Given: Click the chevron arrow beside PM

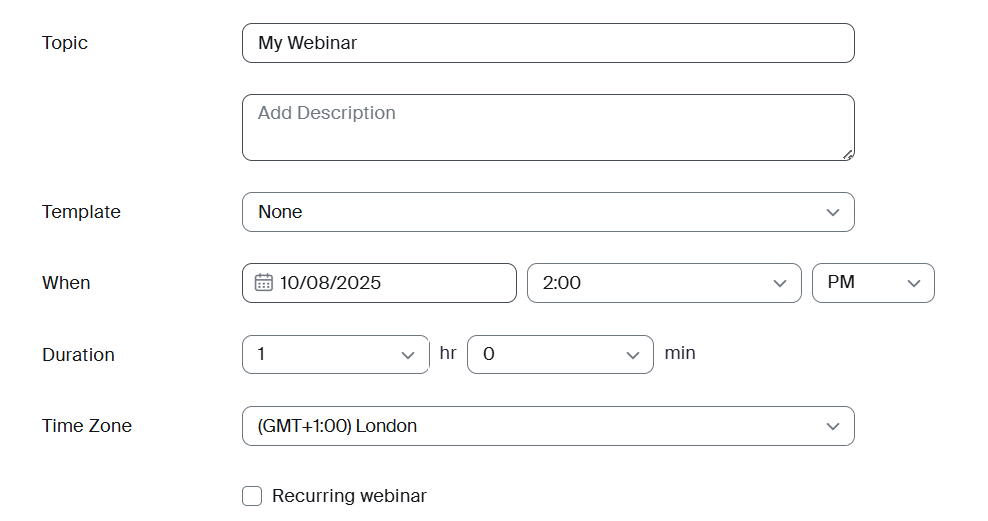Looking at the screenshot, I should [913, 283].
